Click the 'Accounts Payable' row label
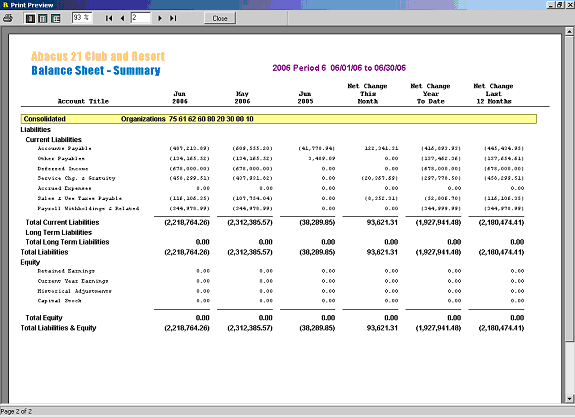The image size is (575, 418). [64, 148]
